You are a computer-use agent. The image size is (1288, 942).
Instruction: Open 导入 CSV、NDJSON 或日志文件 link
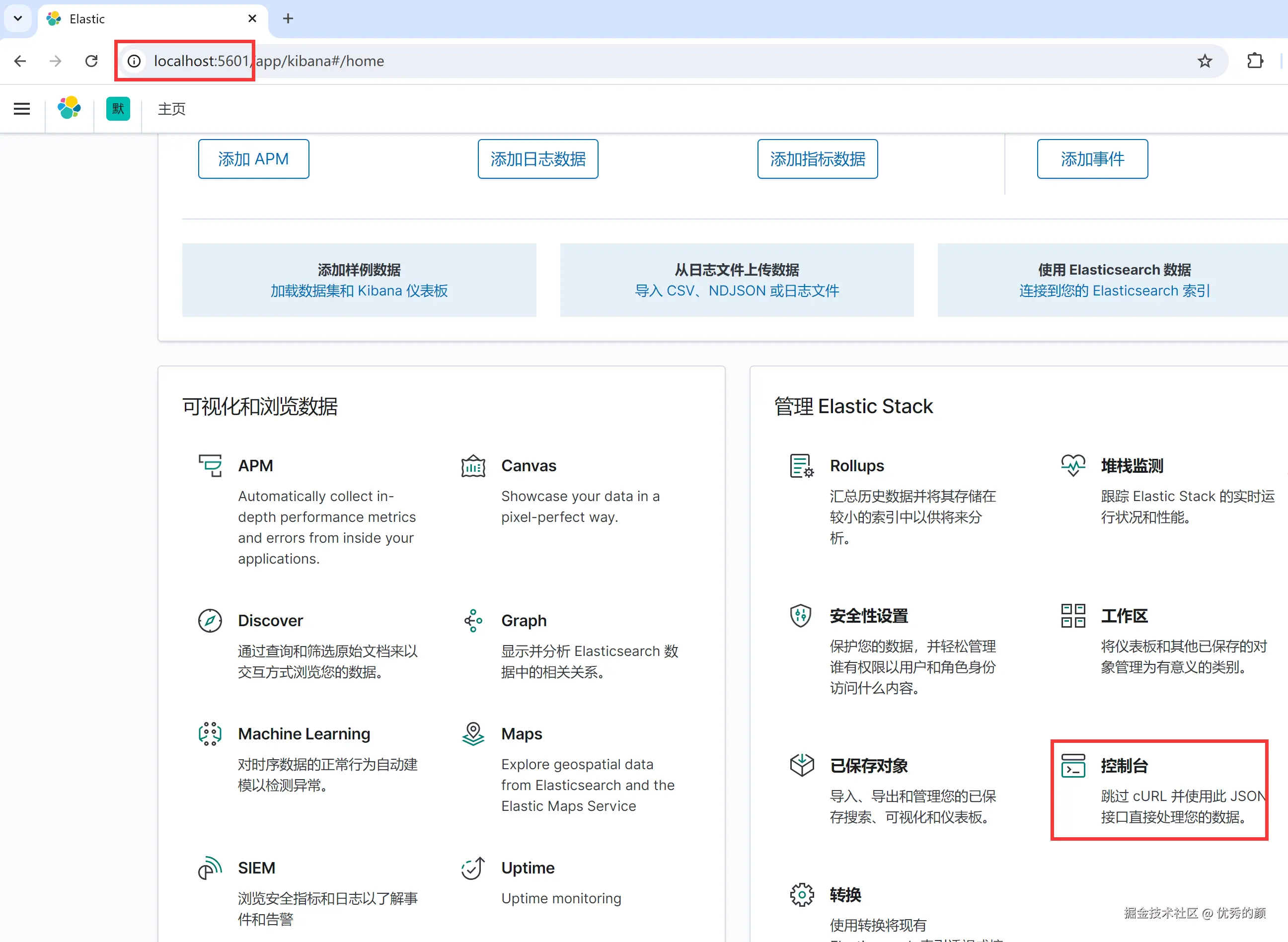(737, 291)
